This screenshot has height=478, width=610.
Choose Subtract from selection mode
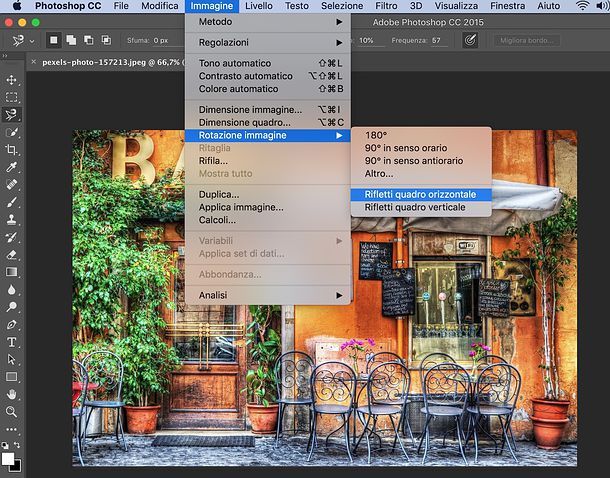tap(88, 40)
